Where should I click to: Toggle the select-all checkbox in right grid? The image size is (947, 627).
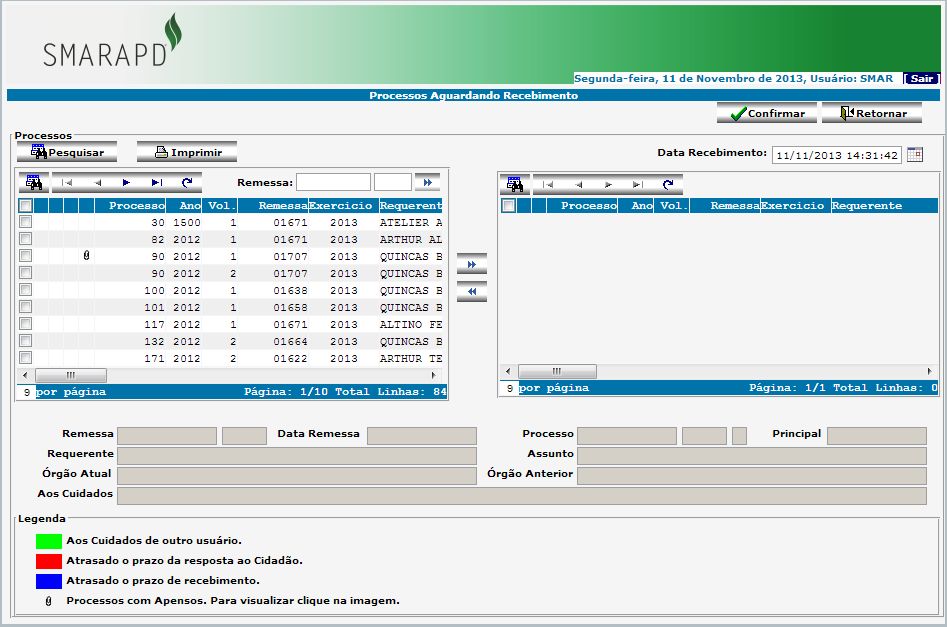coord(509,205)
